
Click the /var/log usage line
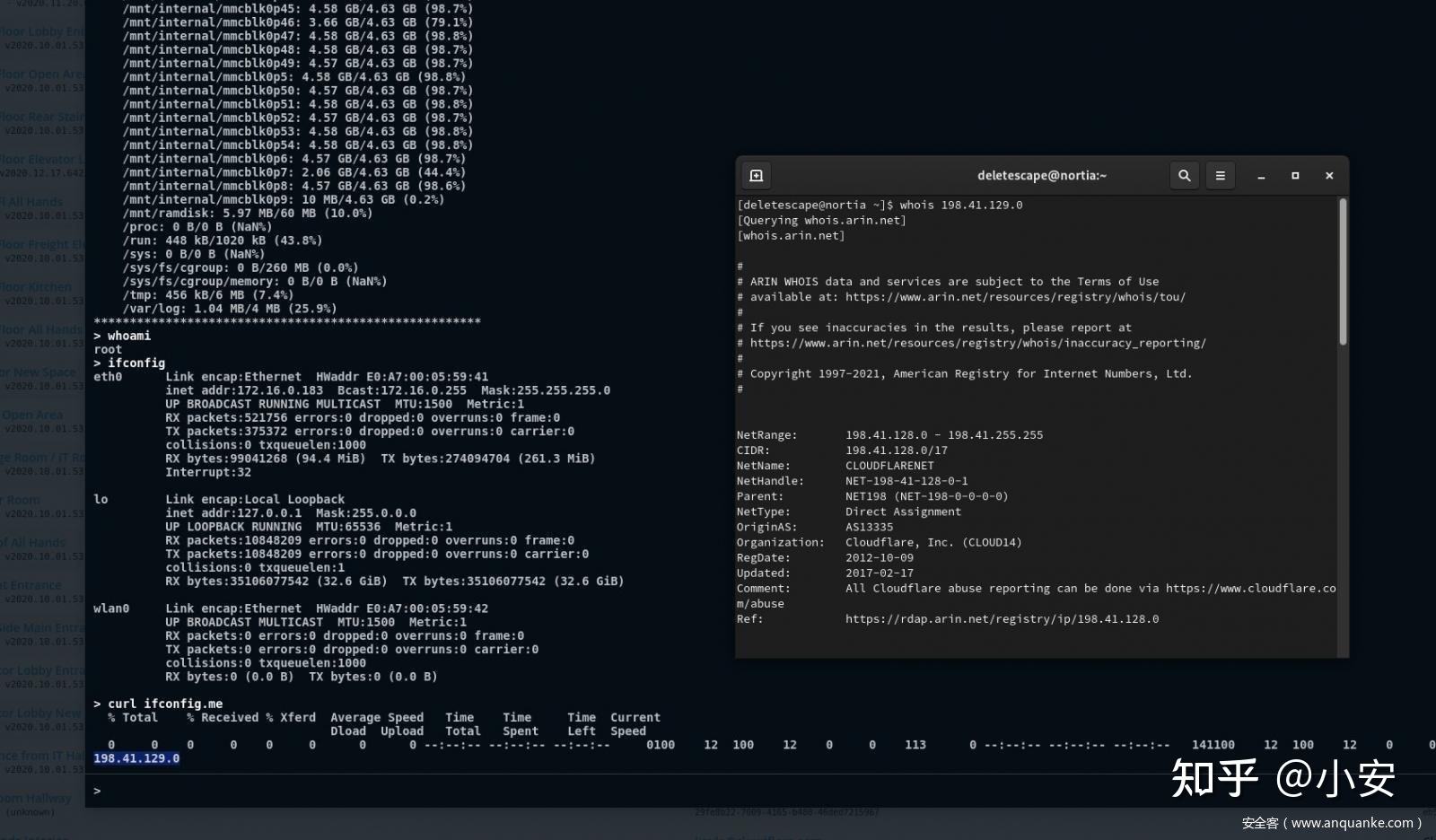[x=230, y=309]
